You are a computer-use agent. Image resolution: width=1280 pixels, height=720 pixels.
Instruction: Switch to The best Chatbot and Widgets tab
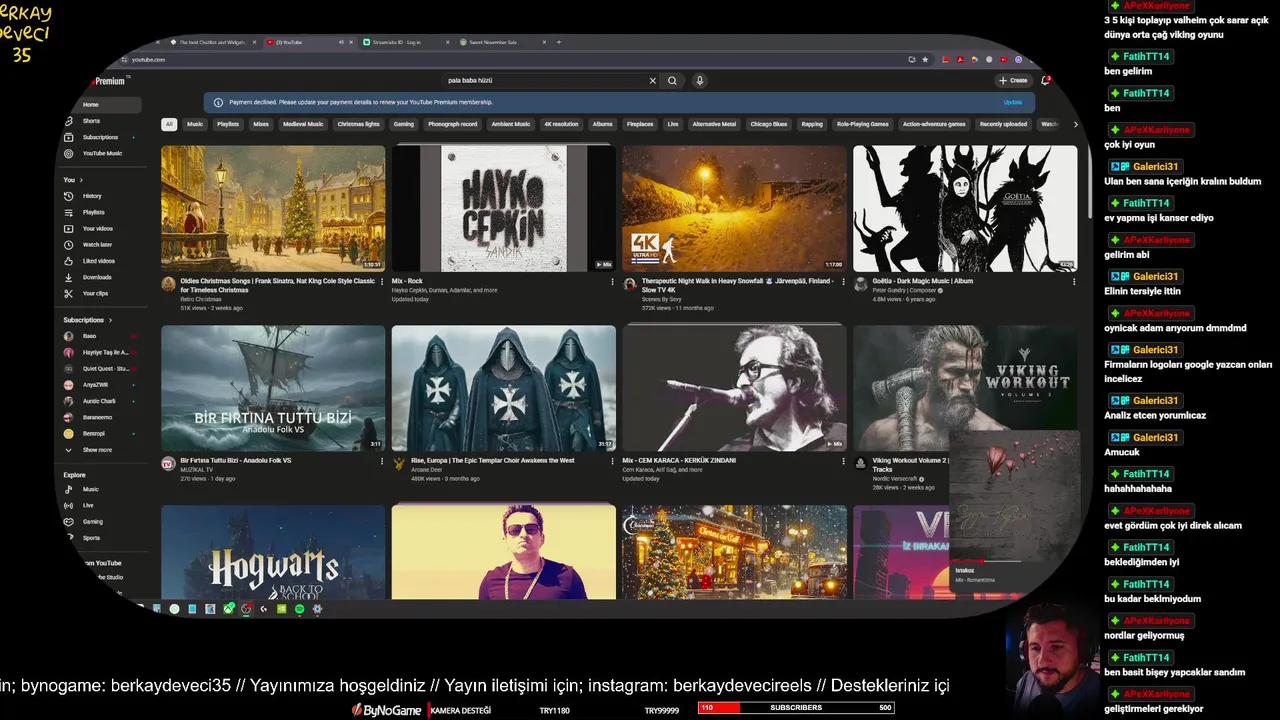tap(211, 42)
